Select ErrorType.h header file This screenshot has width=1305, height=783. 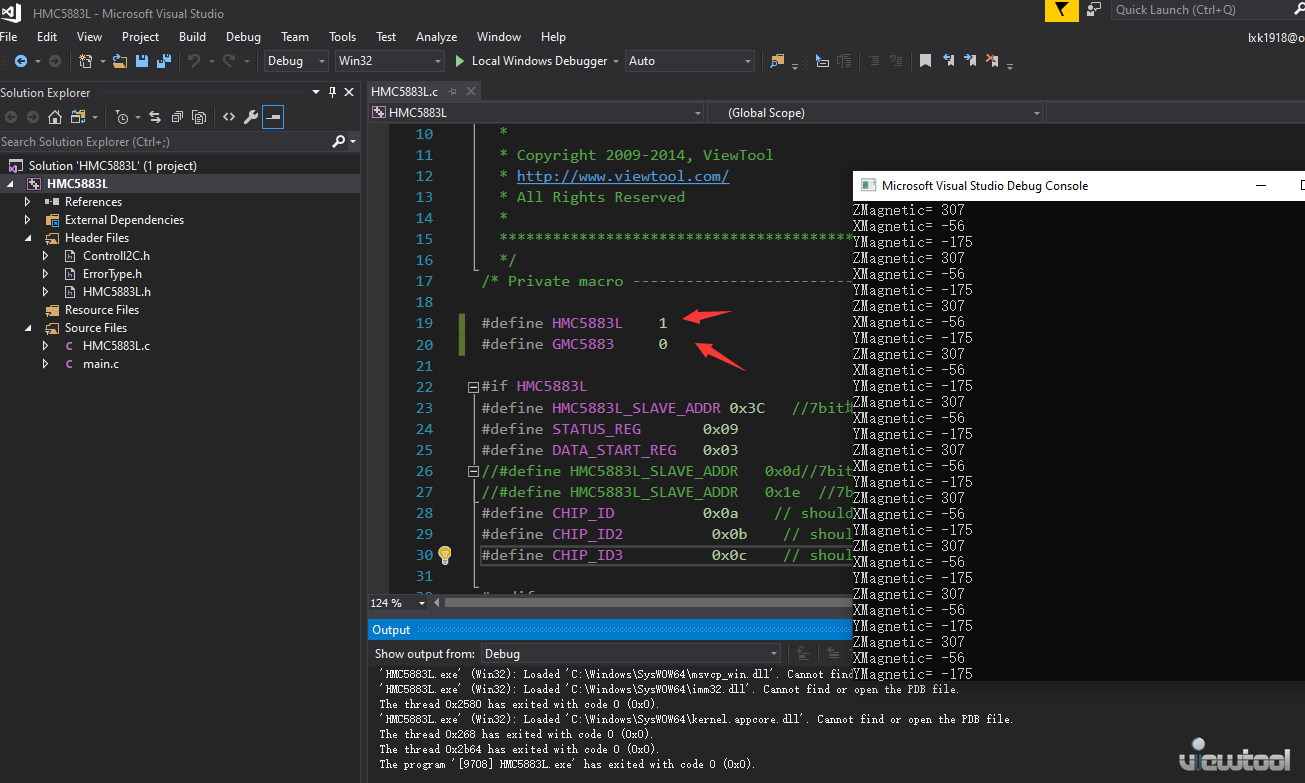point(112,274)
